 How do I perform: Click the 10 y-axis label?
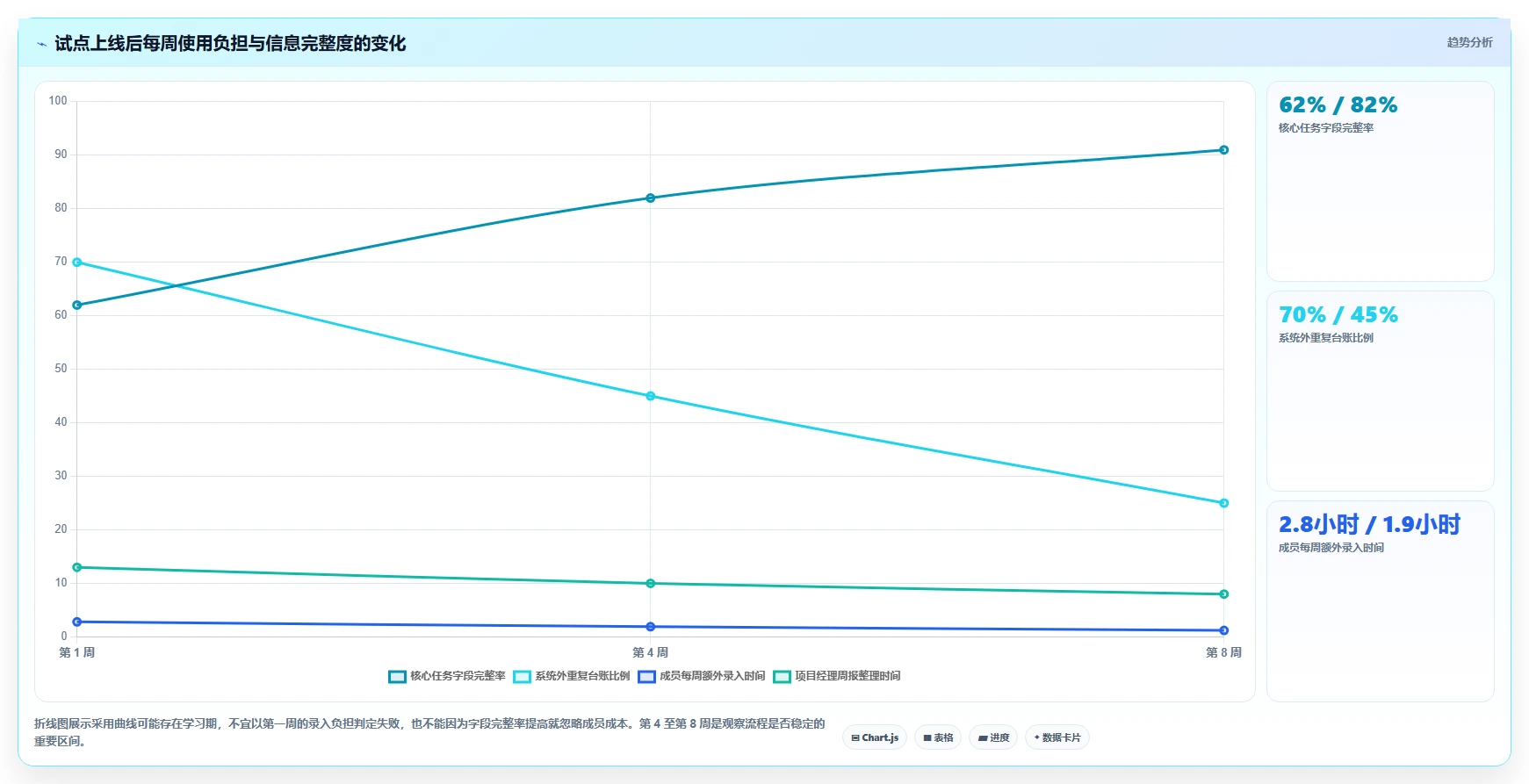point(61,583)
